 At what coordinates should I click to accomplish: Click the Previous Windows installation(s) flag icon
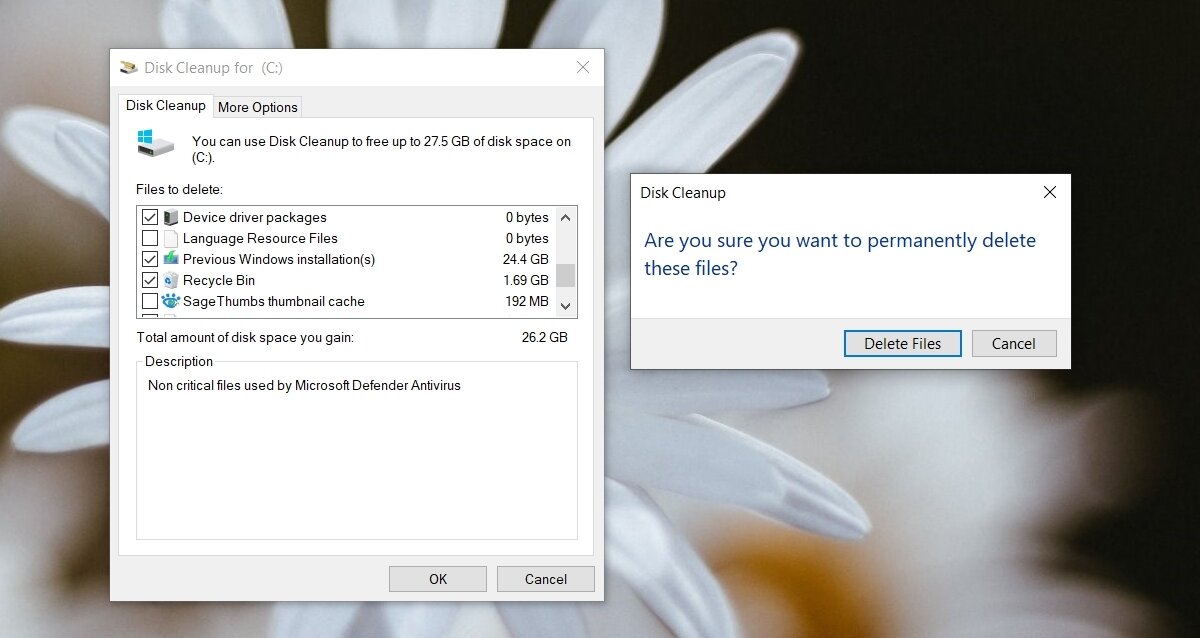[170, 259]
